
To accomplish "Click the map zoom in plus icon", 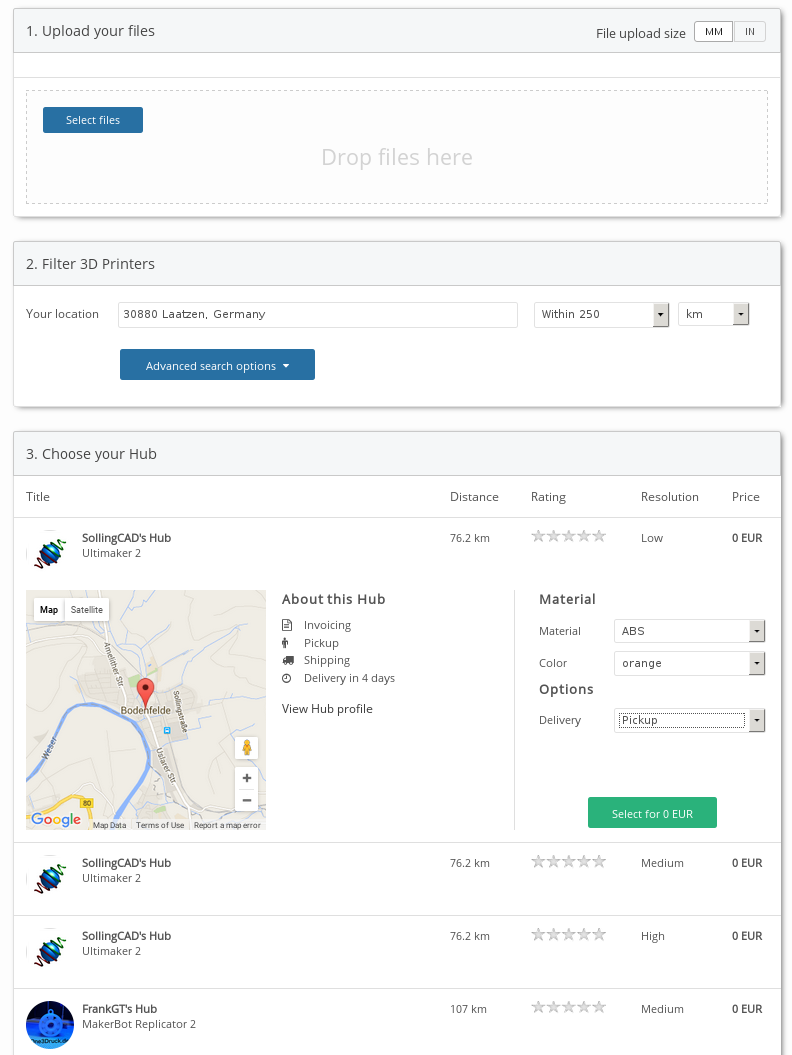I will (x=247, y=777).
